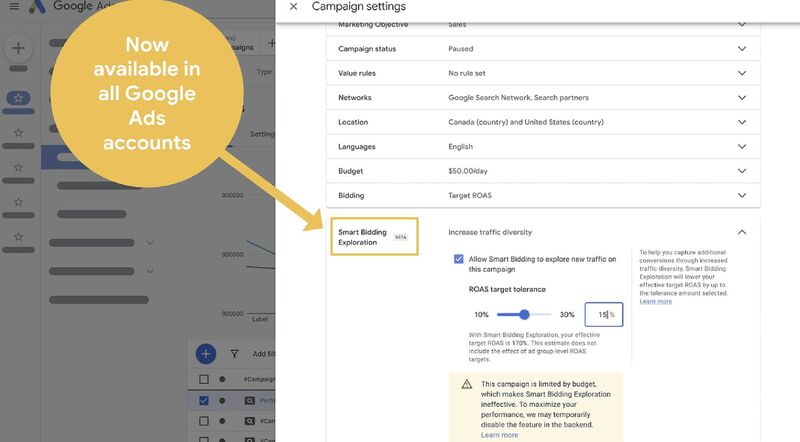Select the highlighted star item in left sidebar

pyautogui.click(x=18, y=98)
